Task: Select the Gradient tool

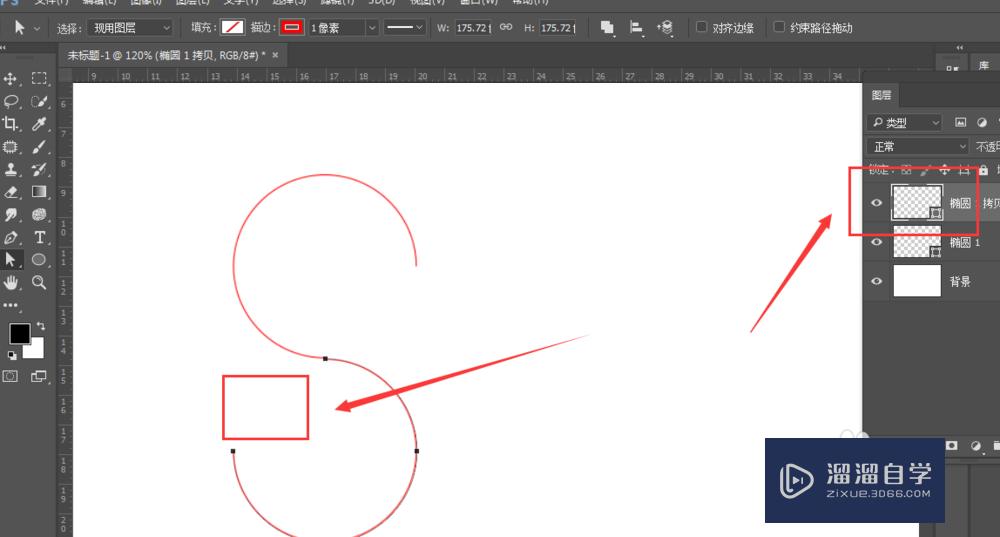Action: [40, 192]
